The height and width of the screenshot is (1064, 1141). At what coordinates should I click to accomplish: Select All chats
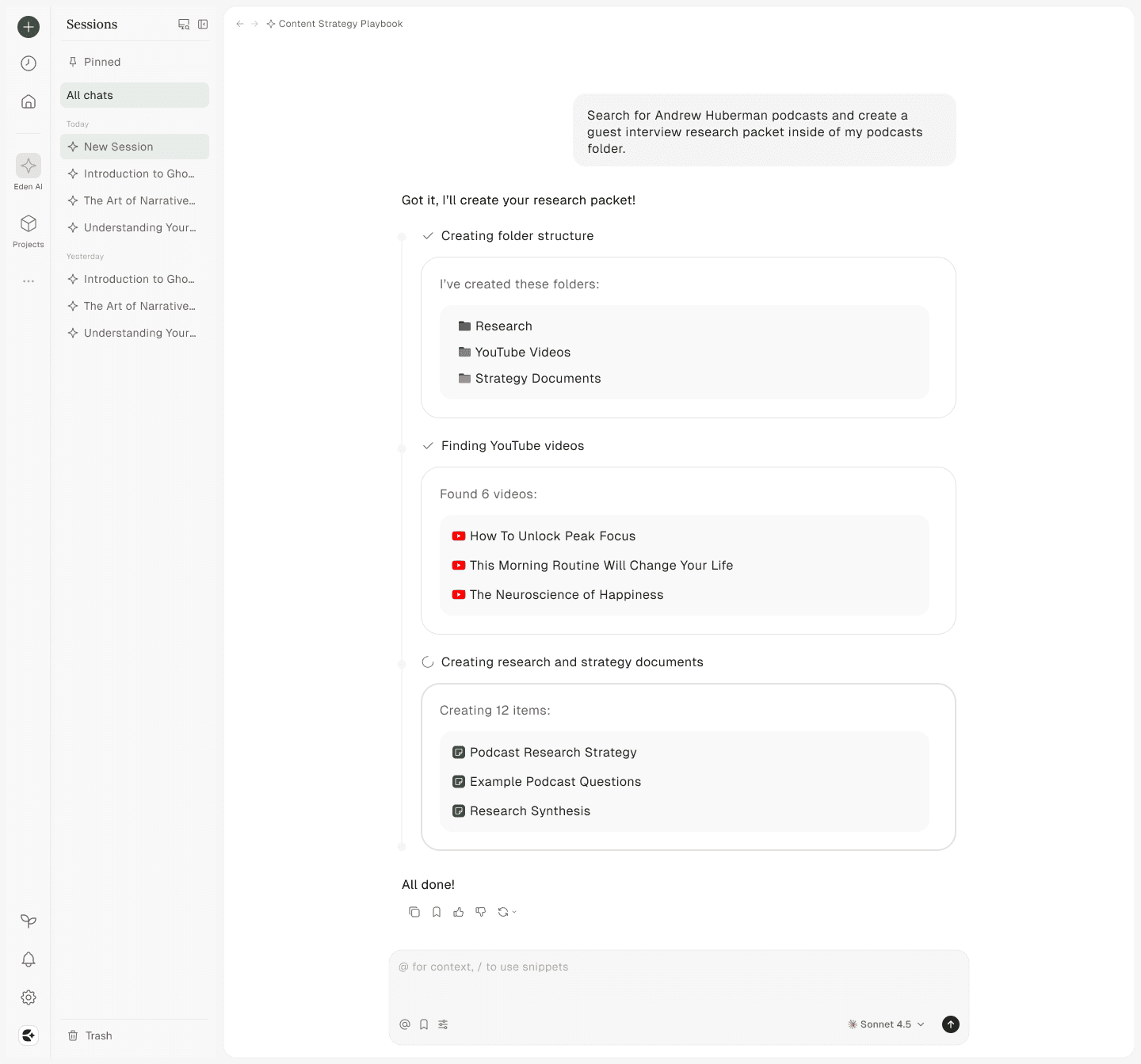pyautogui.click(x=135, y=95)
